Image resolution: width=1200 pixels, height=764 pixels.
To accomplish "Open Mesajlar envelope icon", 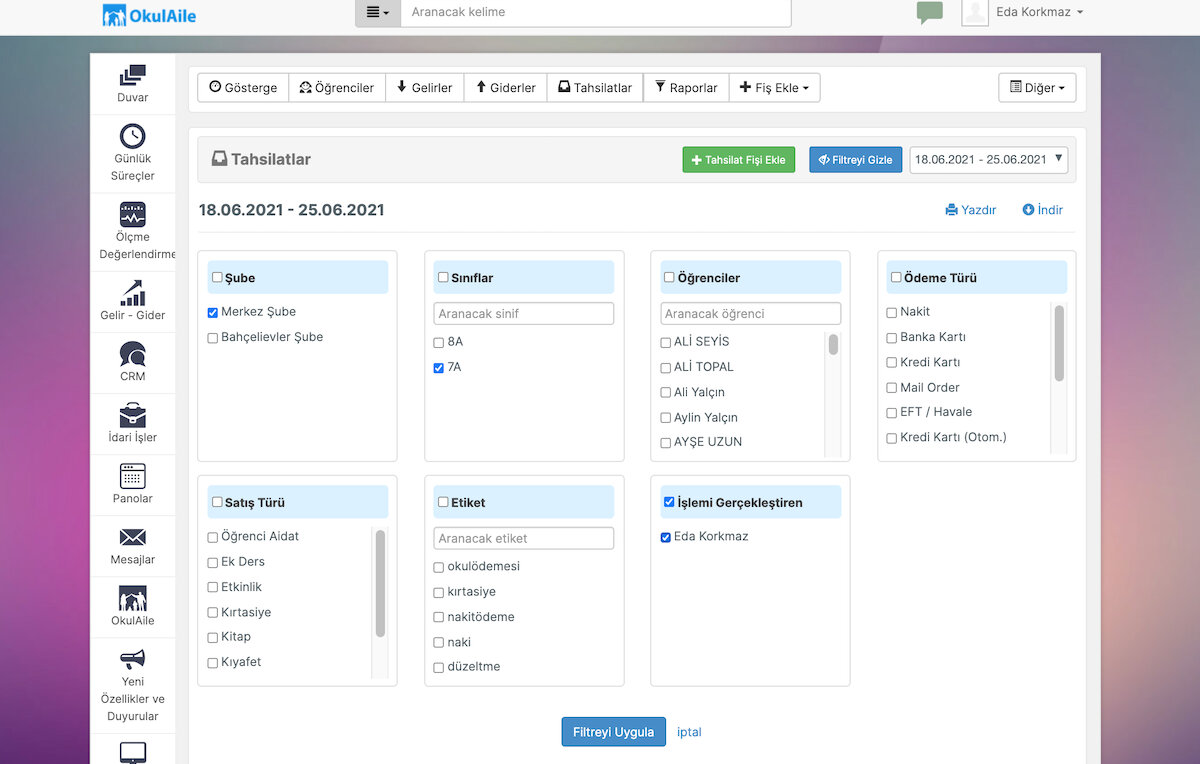I will 132,537.
